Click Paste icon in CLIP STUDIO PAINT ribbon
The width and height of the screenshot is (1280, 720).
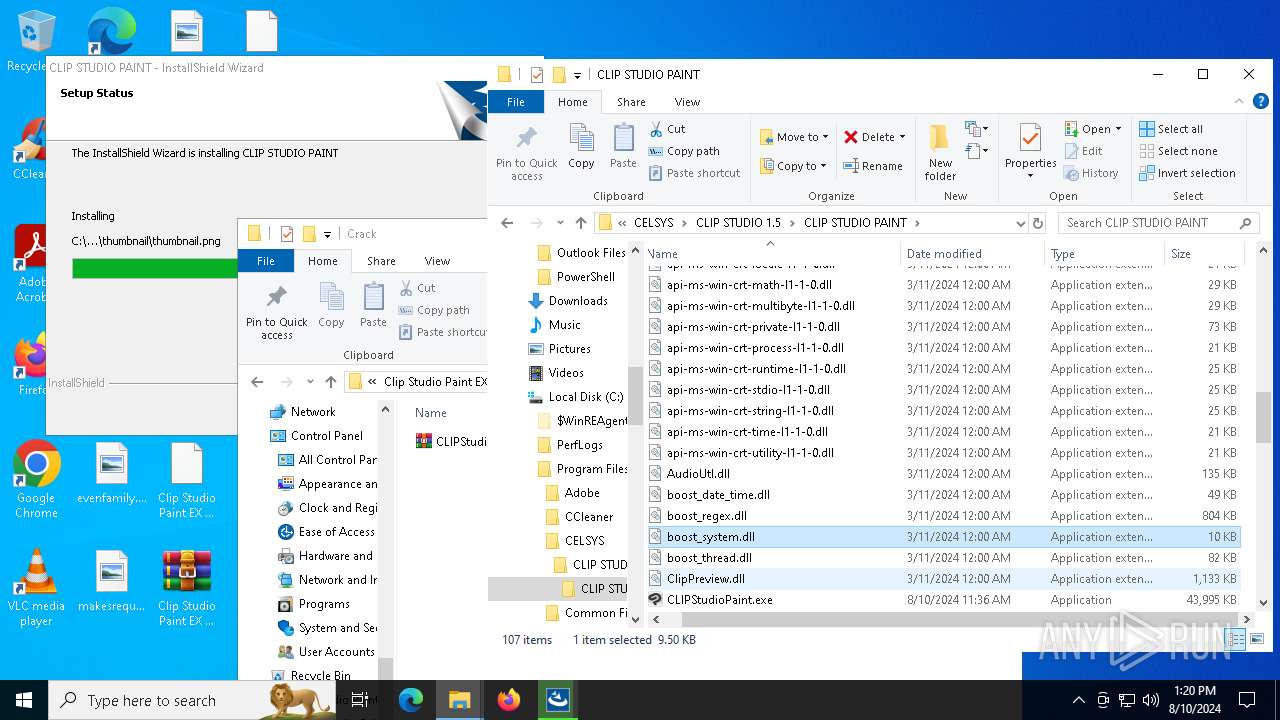[623, 146]
